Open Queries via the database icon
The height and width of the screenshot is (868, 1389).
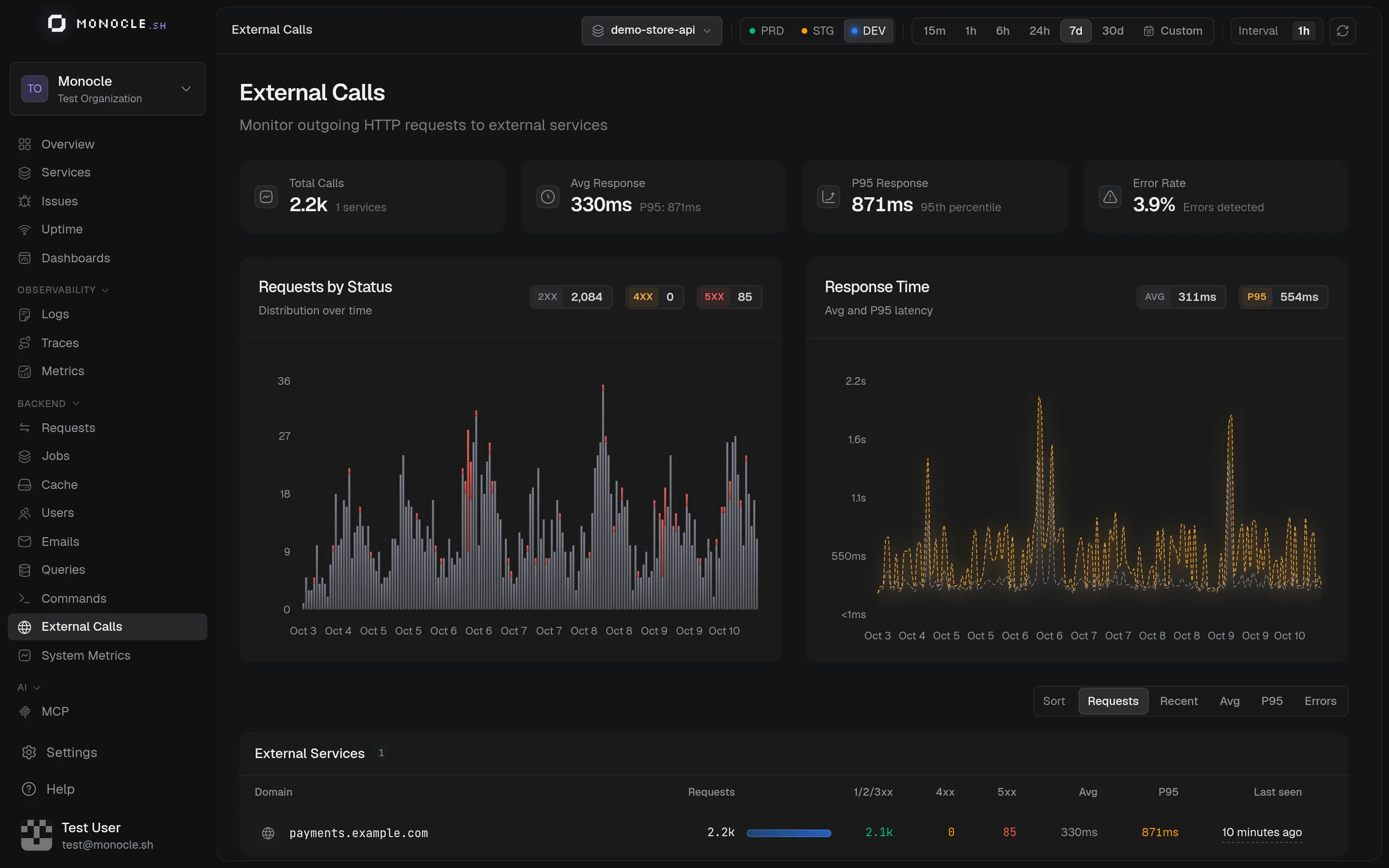click(x=24, y=570)
